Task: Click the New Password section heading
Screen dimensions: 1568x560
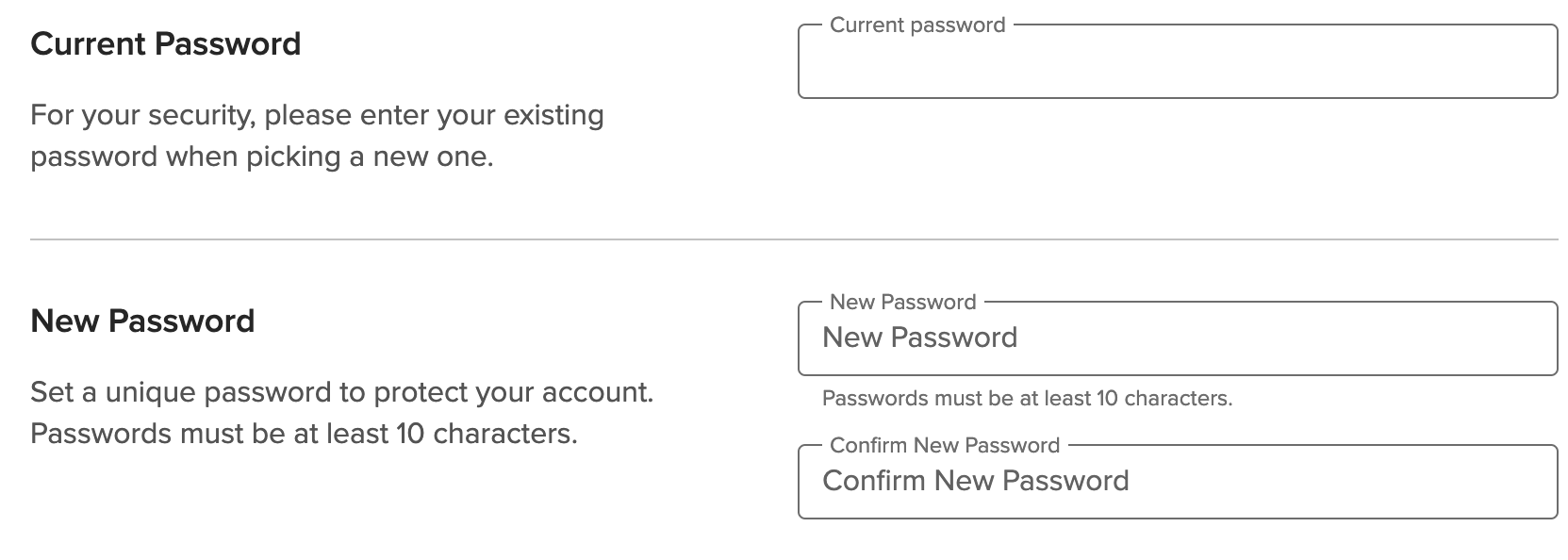Action: coord(142,321)
